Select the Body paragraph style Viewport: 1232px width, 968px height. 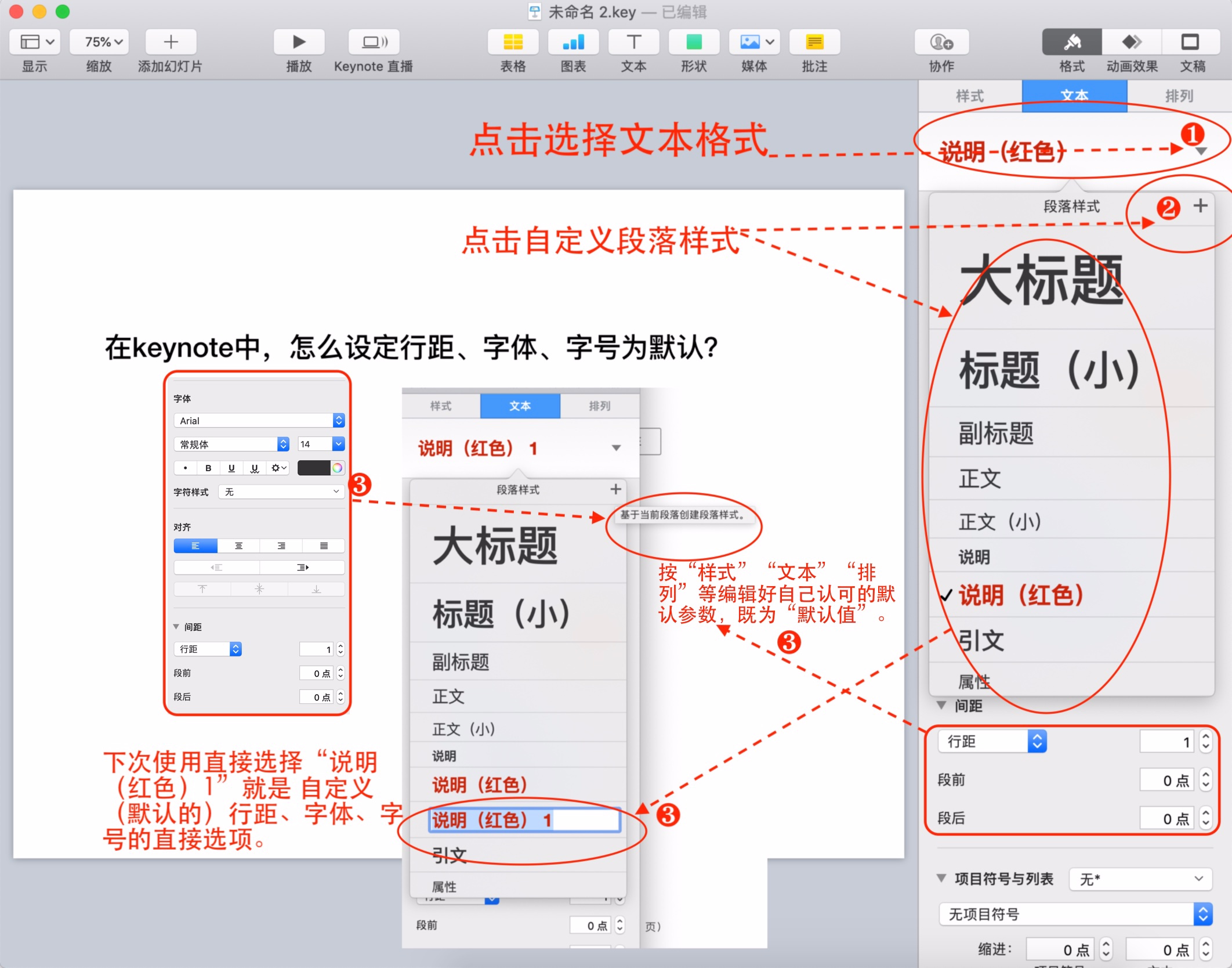[980, 479]
